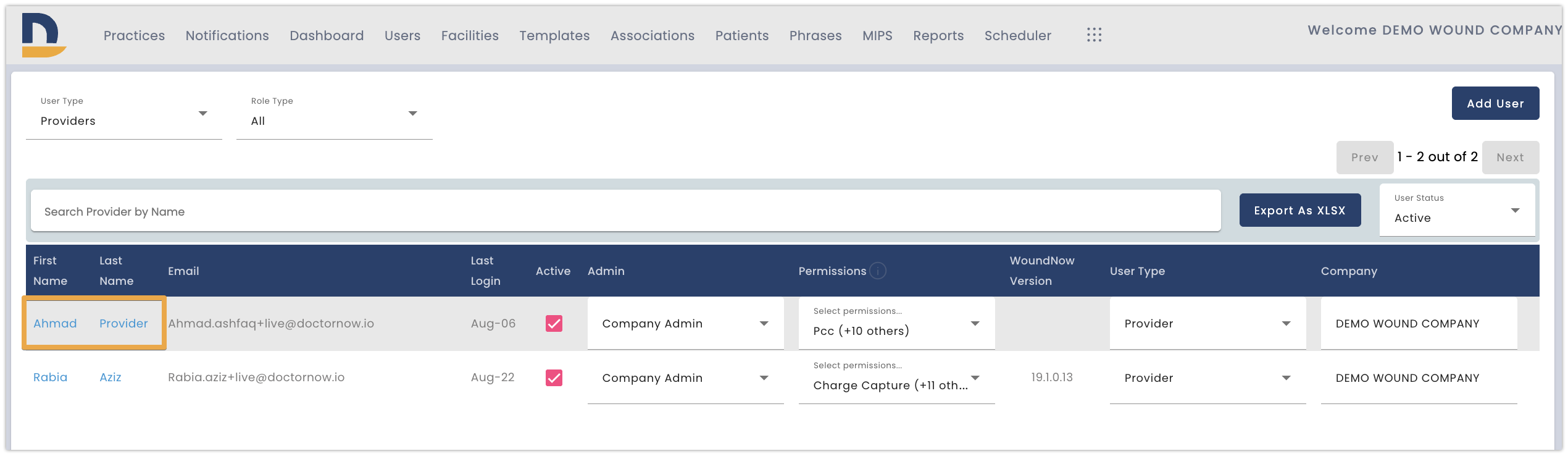Open the Users menu item
This screenshot has height=456, width=1568.
tap(402, 36)
